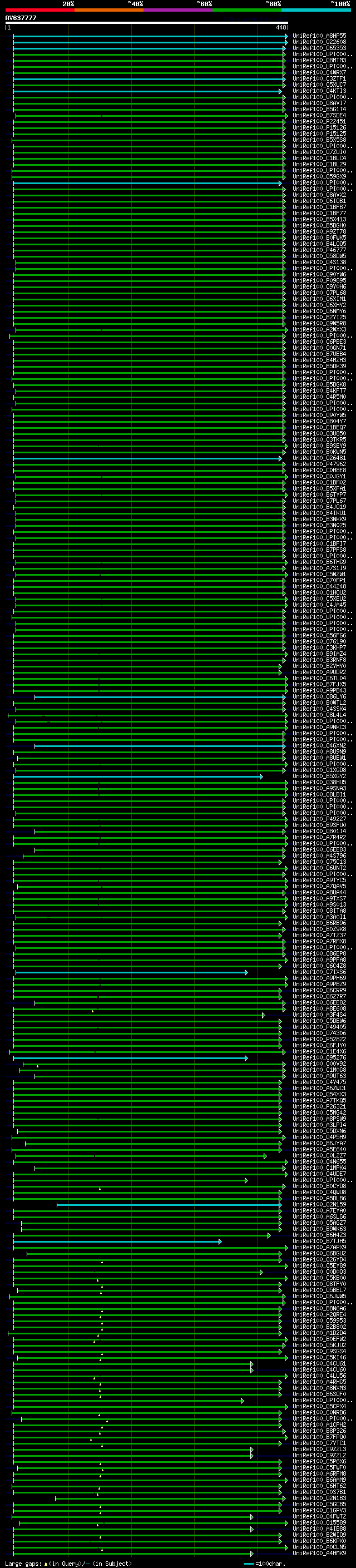Click the cyan ~100% identity color swatch
This screenshot has height=1568, width=356.
click(x=316, y=10)
